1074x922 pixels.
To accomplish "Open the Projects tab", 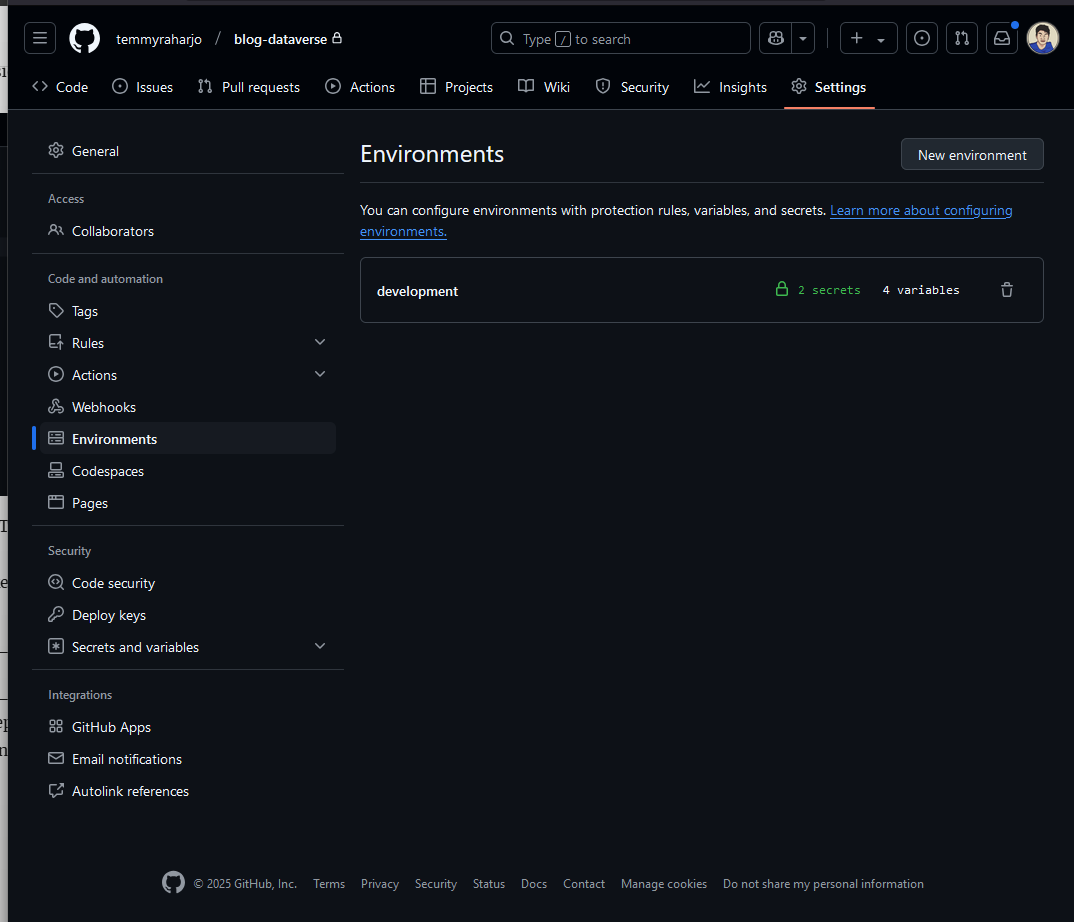I will tap(456, 87).
